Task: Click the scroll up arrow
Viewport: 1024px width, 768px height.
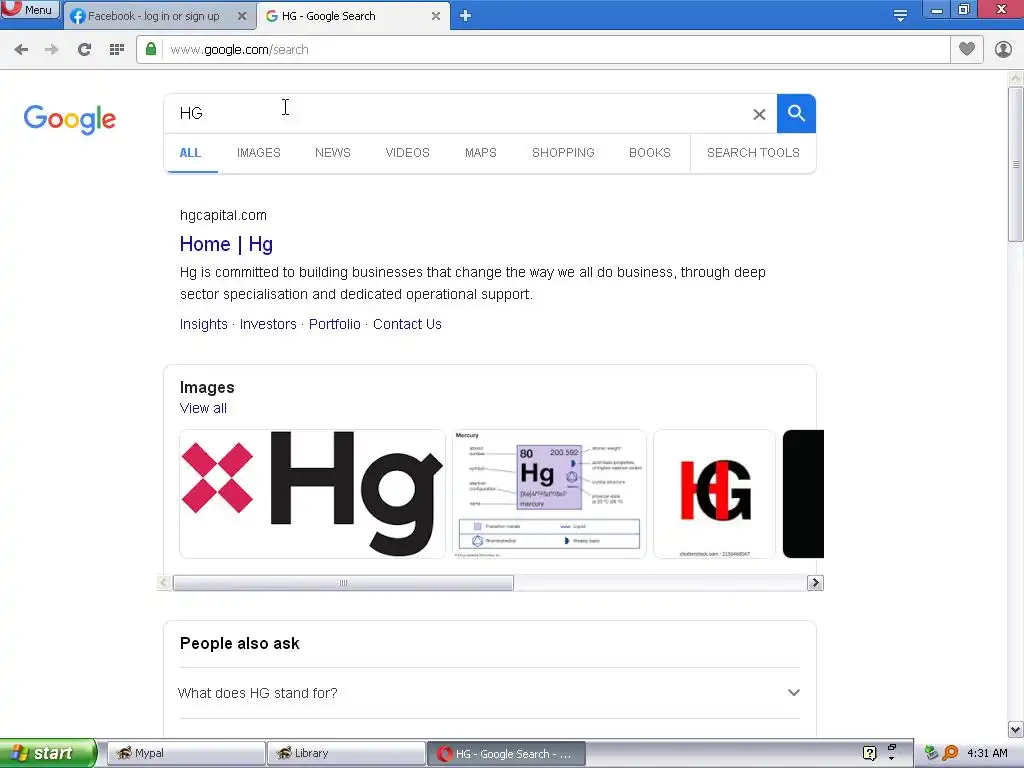Action: [1015, 78]
